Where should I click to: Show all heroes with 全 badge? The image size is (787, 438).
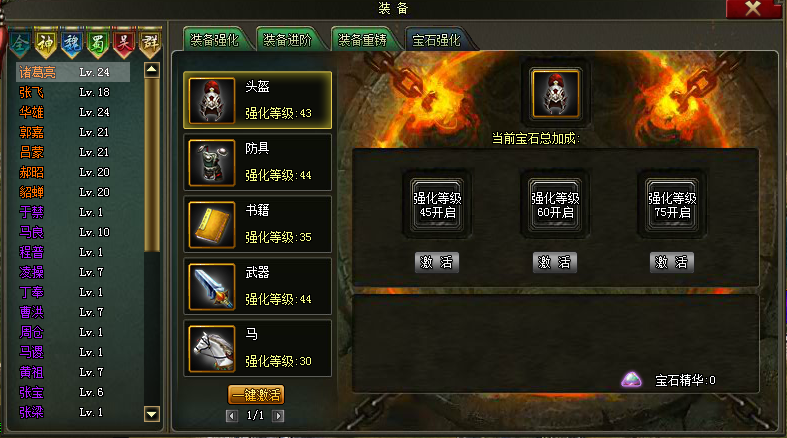click(20, 44)
